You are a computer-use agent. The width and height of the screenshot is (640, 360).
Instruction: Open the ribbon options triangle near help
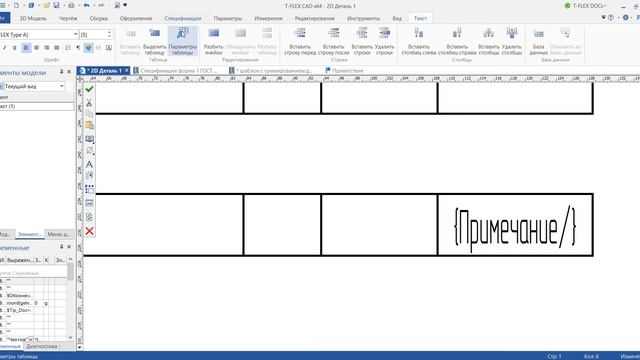(603, 18)
